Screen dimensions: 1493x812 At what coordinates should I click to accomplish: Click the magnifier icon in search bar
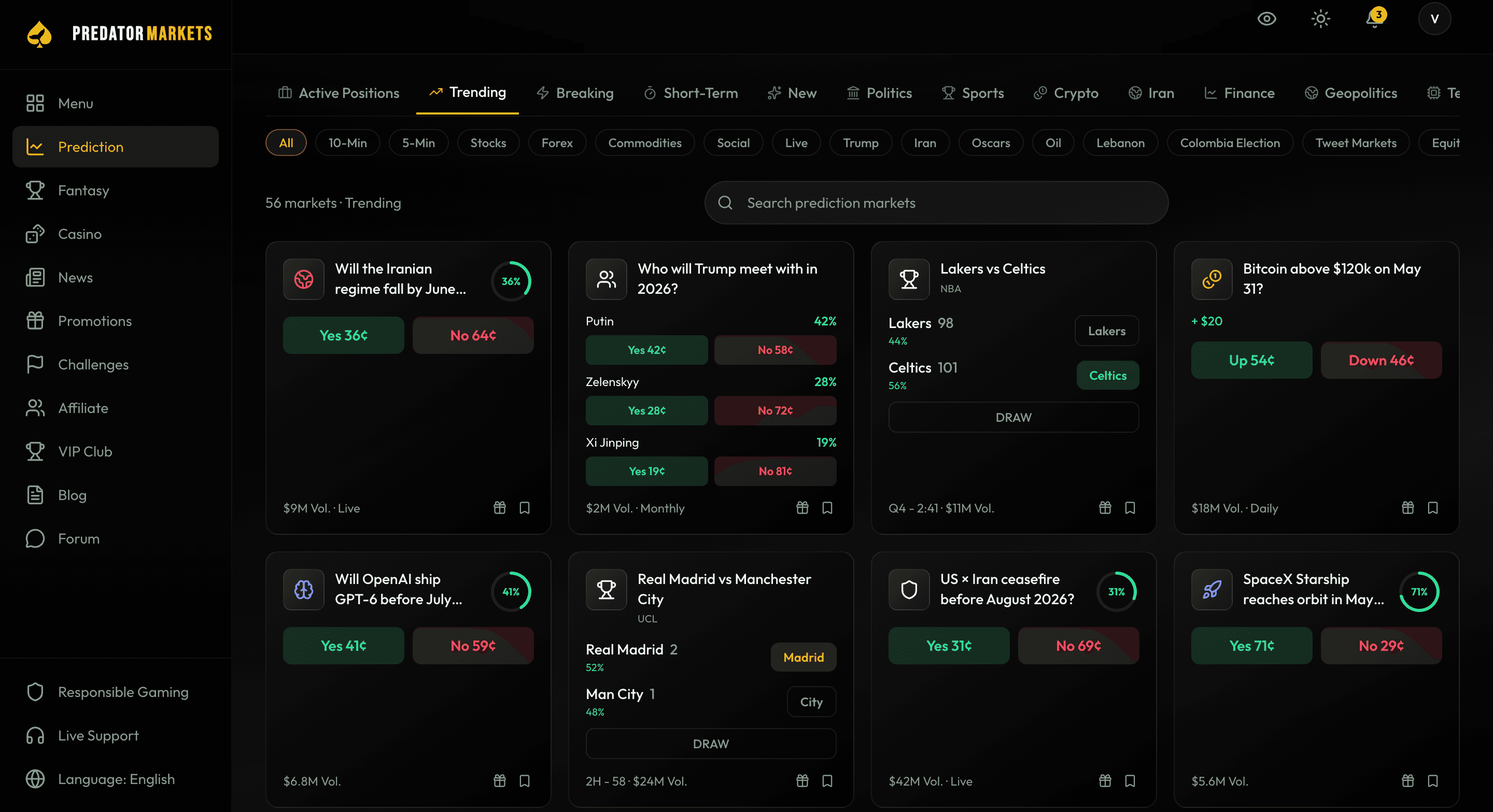(725, 203)
